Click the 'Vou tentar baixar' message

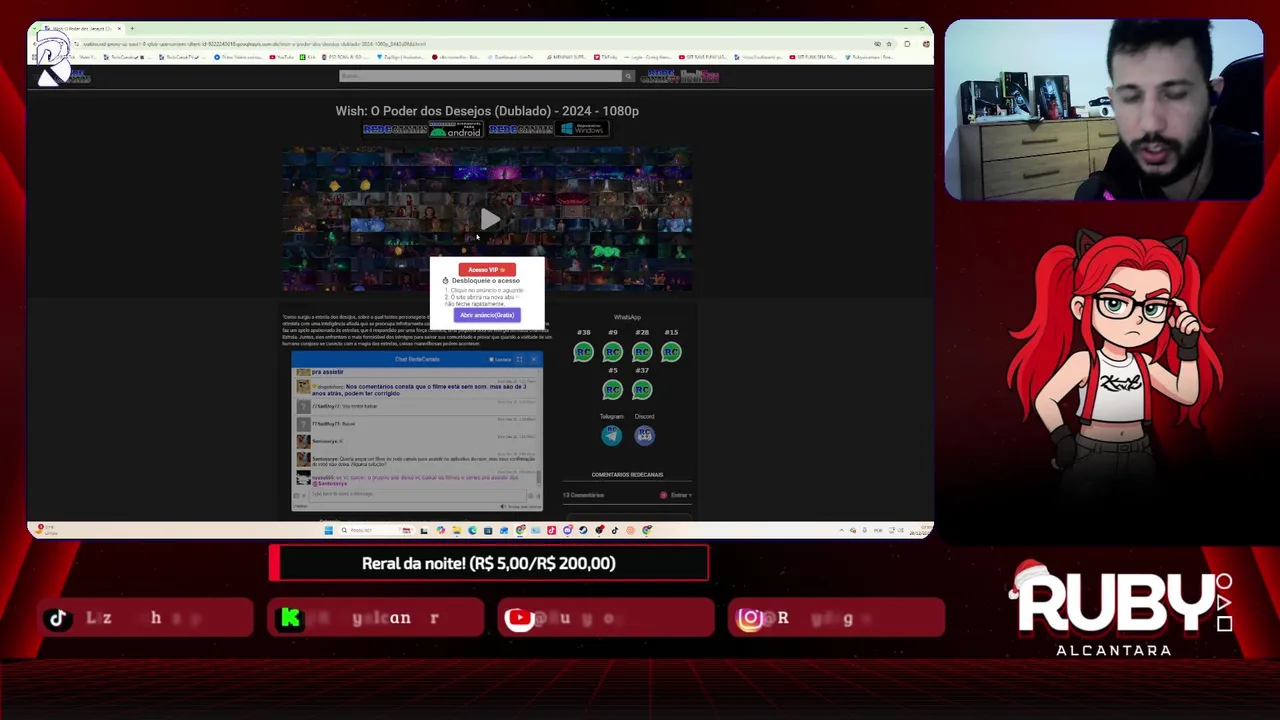coord(360,406)
